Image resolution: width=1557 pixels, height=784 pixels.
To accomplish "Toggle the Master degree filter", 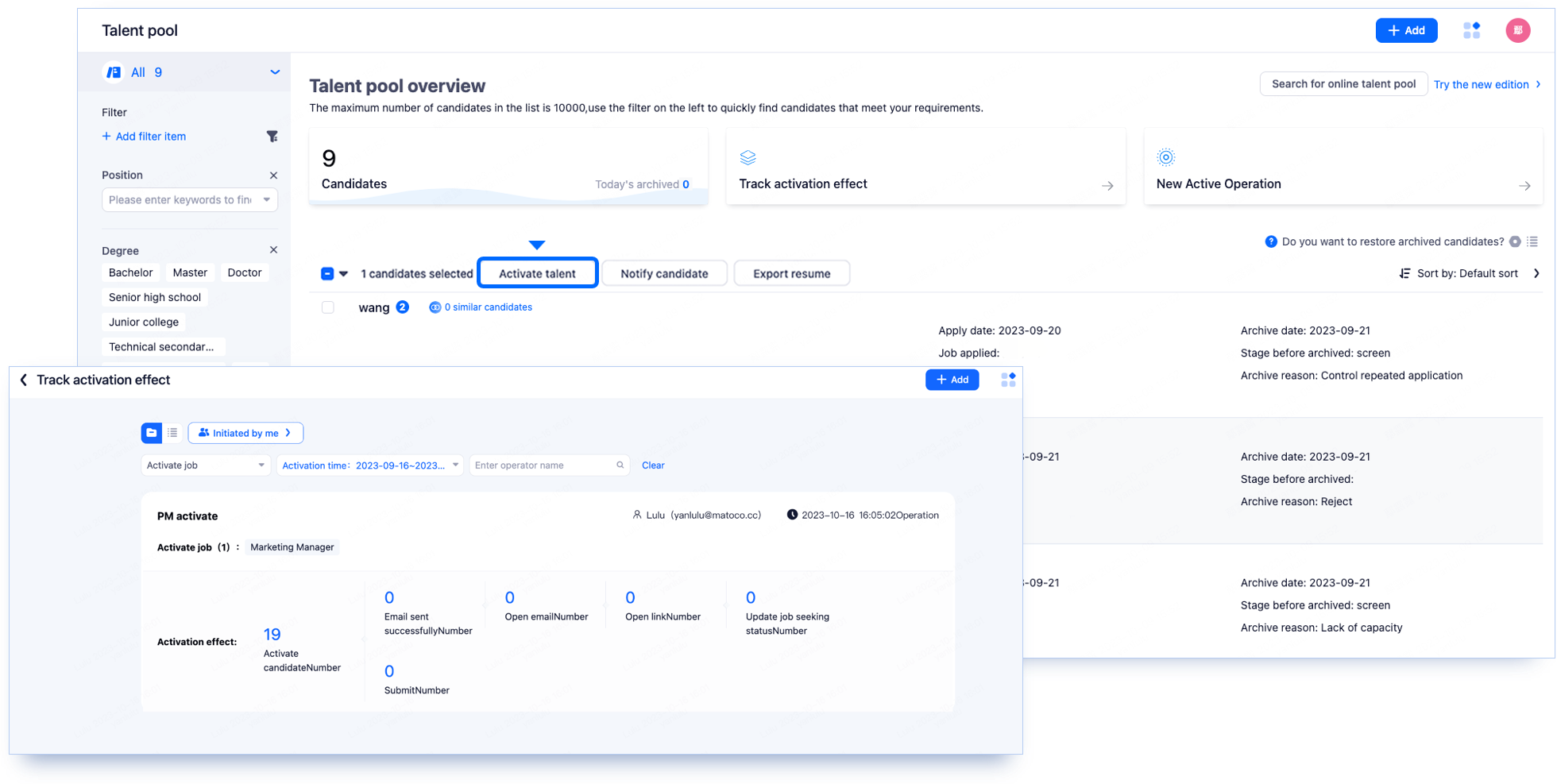I will coord(190,272).
